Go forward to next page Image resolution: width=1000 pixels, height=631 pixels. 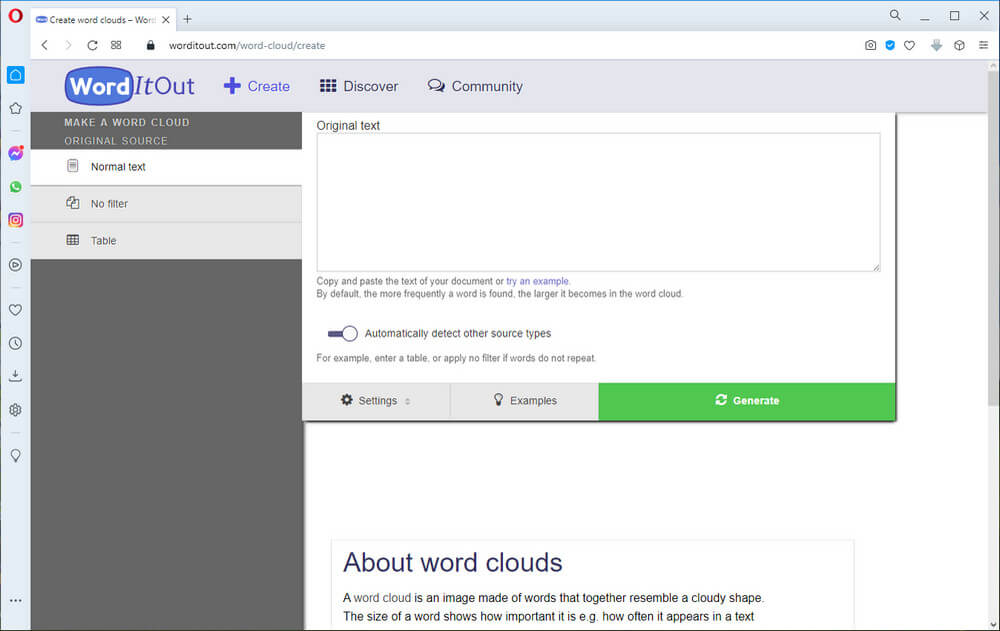(68, 45)
